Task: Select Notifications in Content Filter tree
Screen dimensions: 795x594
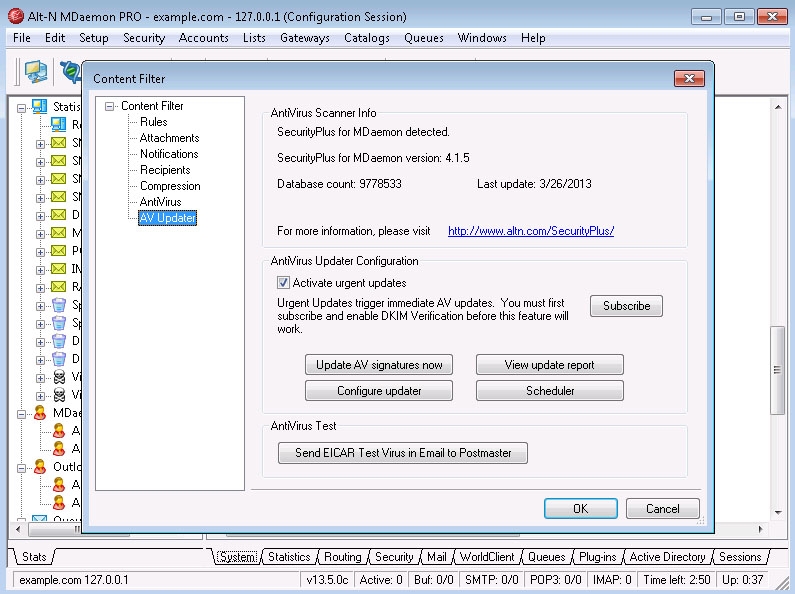Action: tap(169, 154)
